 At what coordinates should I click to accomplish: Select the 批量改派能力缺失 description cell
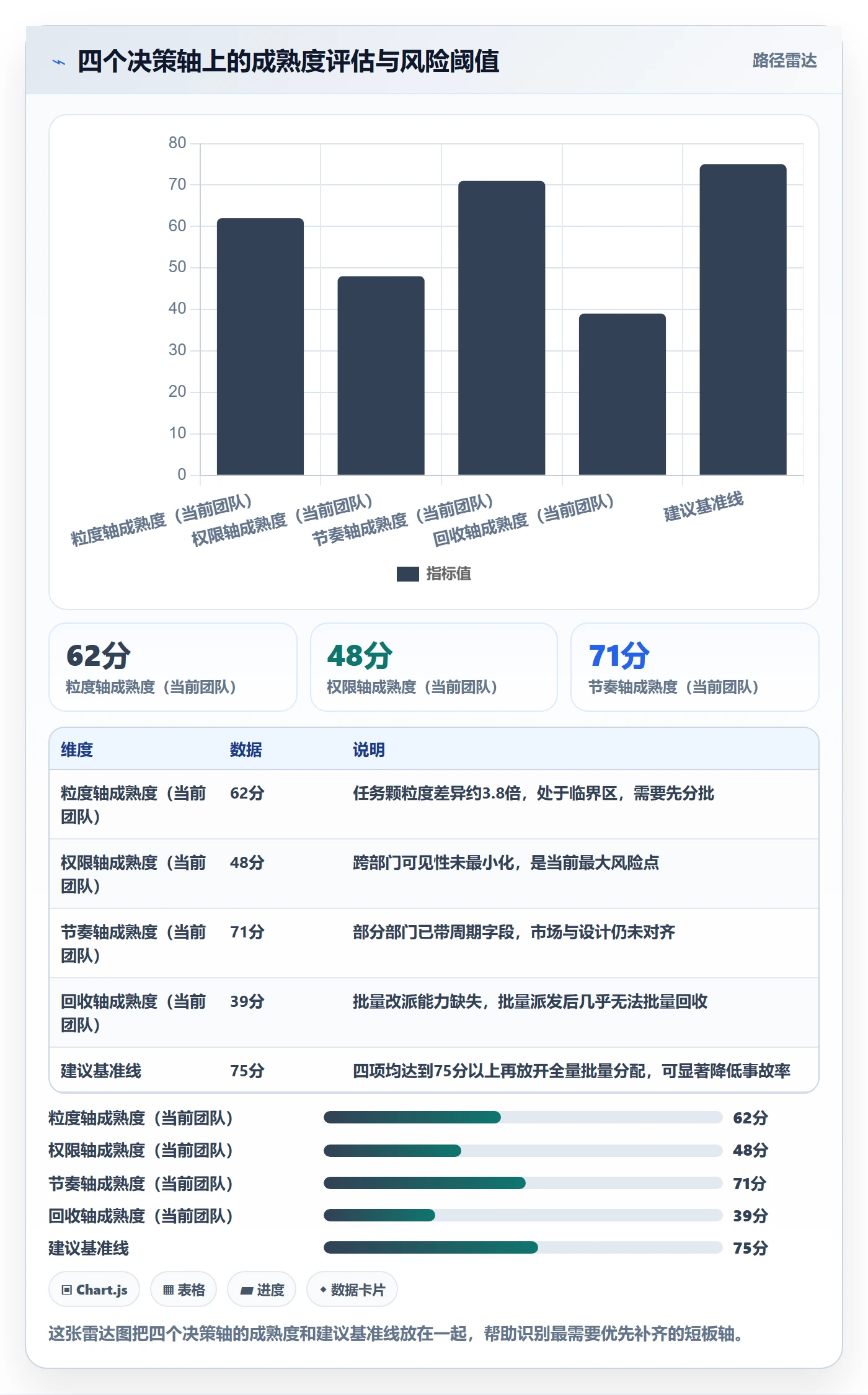point(530,1002)
